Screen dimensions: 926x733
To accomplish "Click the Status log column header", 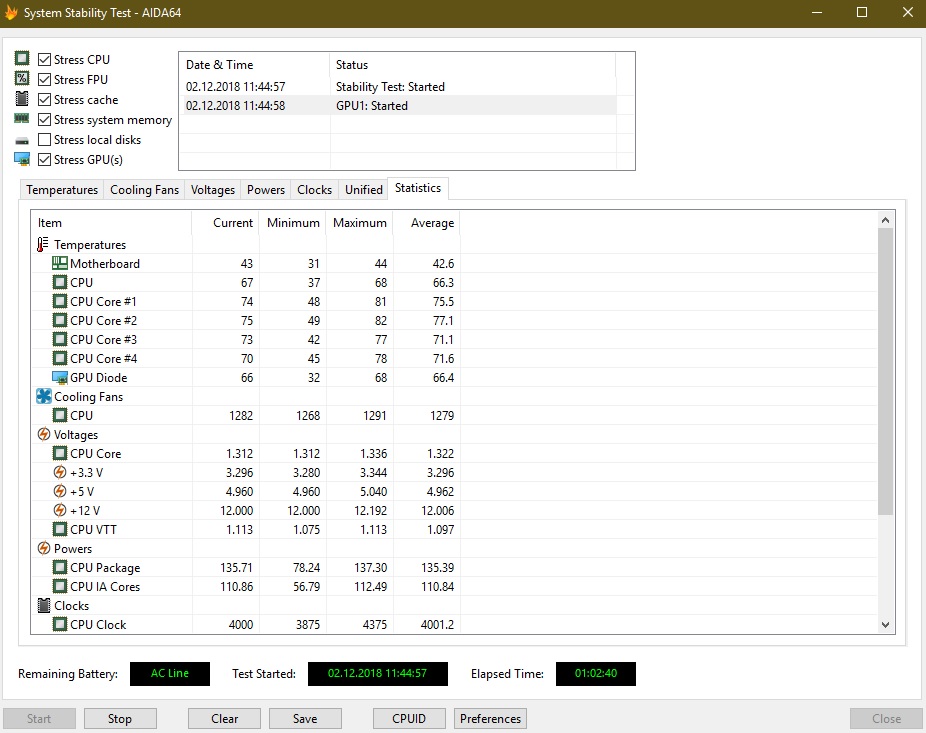I will click(x=472, y=65).
